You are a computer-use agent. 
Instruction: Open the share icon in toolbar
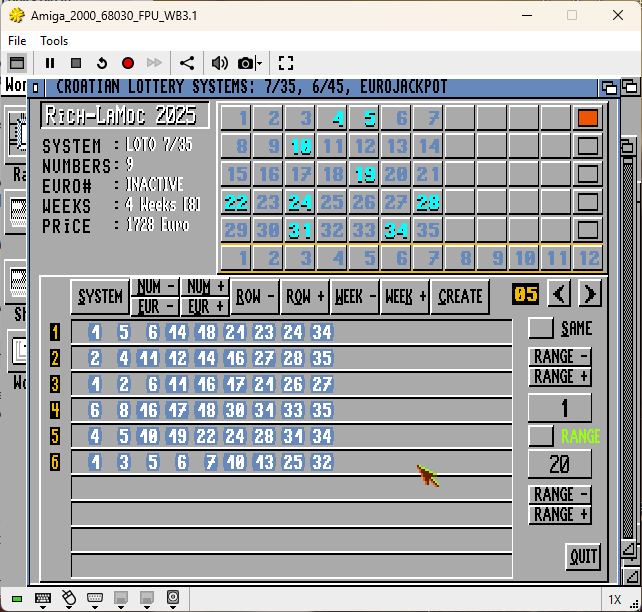[187, 63]
